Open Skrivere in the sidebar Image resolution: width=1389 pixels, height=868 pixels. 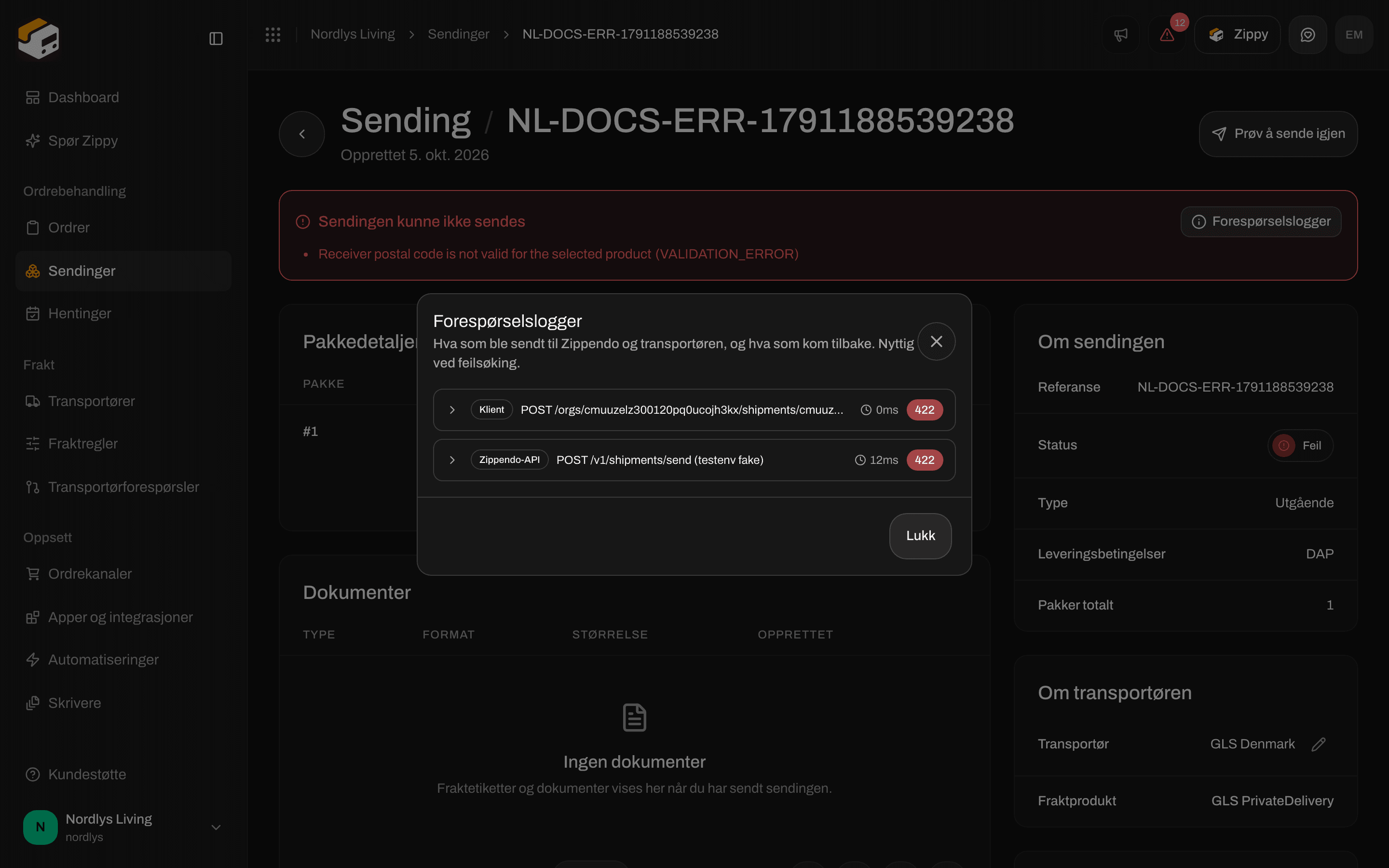[123, 703]
